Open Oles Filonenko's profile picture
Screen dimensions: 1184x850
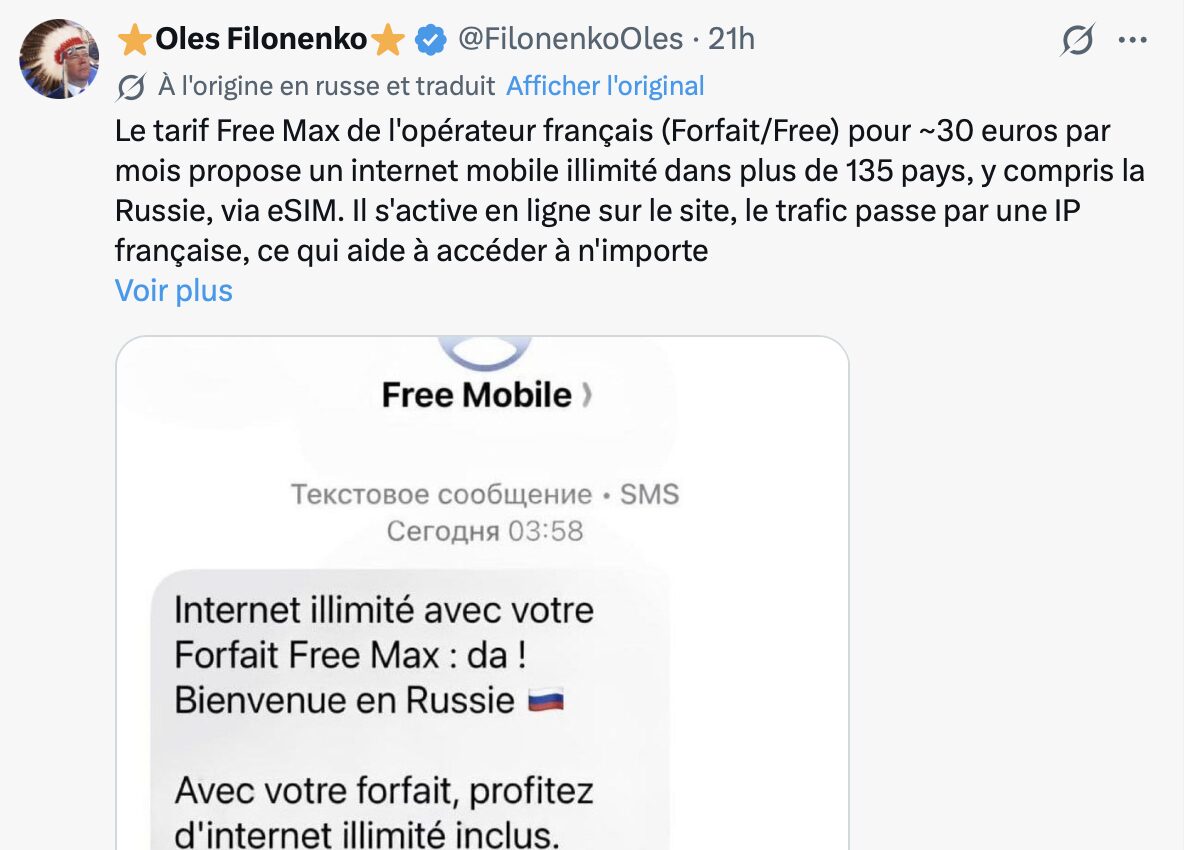tap(59, 59)
